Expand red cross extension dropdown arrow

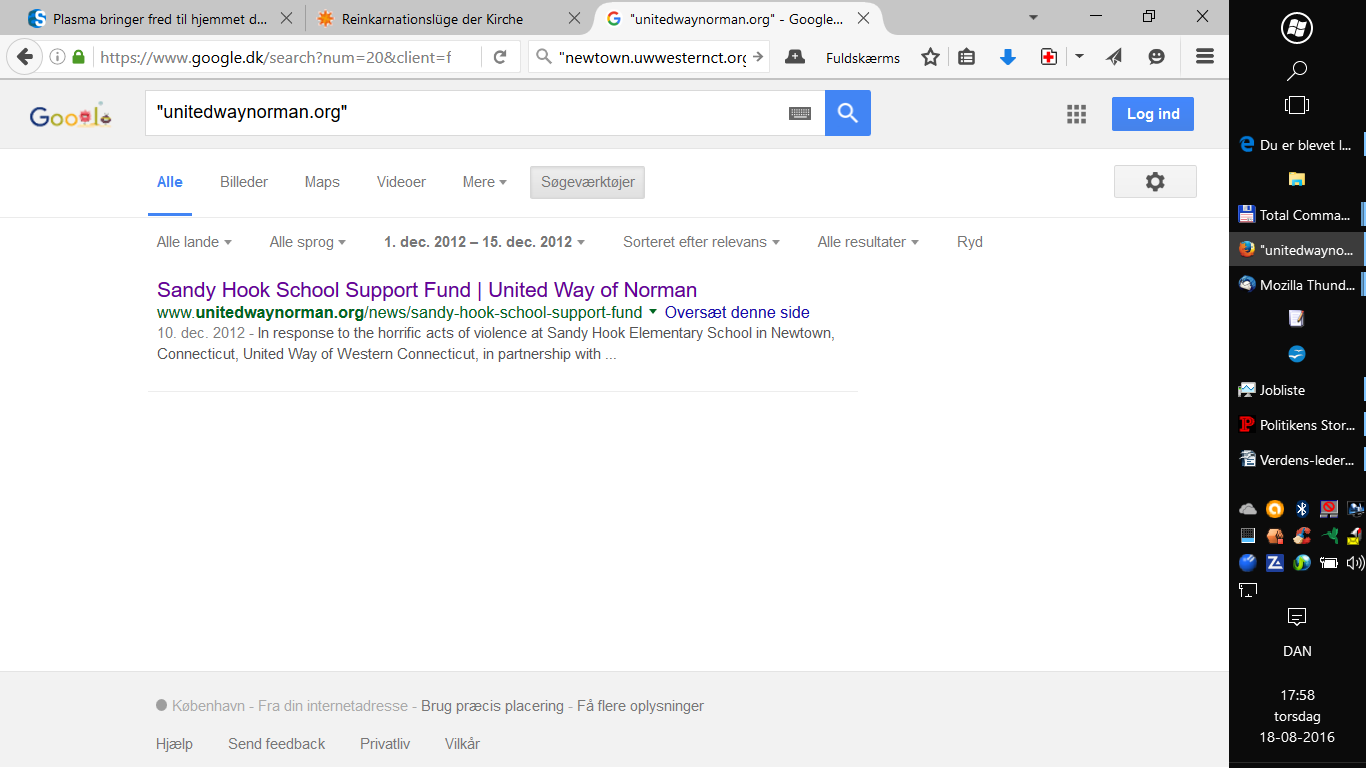pos(1079,57)
